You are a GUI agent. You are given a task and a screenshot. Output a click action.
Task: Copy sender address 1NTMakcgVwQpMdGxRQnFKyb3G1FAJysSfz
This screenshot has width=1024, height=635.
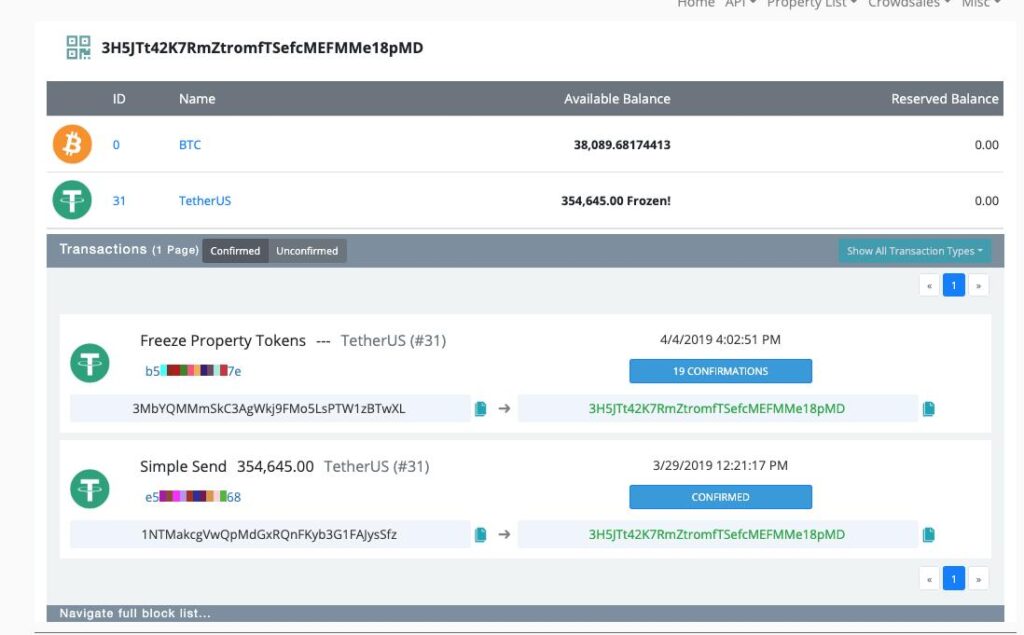point(480,535)
